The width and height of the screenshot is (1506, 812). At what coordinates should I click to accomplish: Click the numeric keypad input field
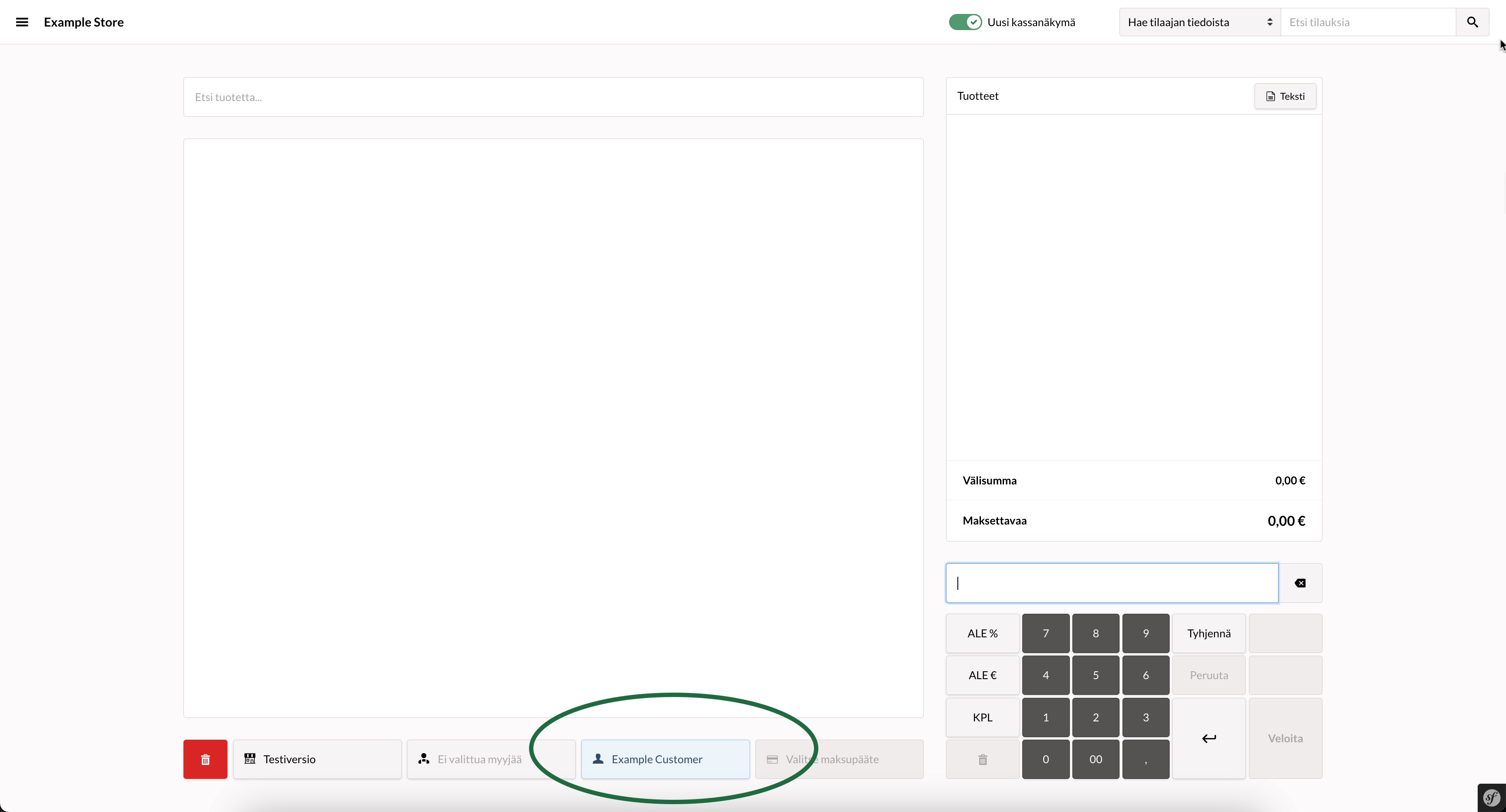pos(1112,583)
